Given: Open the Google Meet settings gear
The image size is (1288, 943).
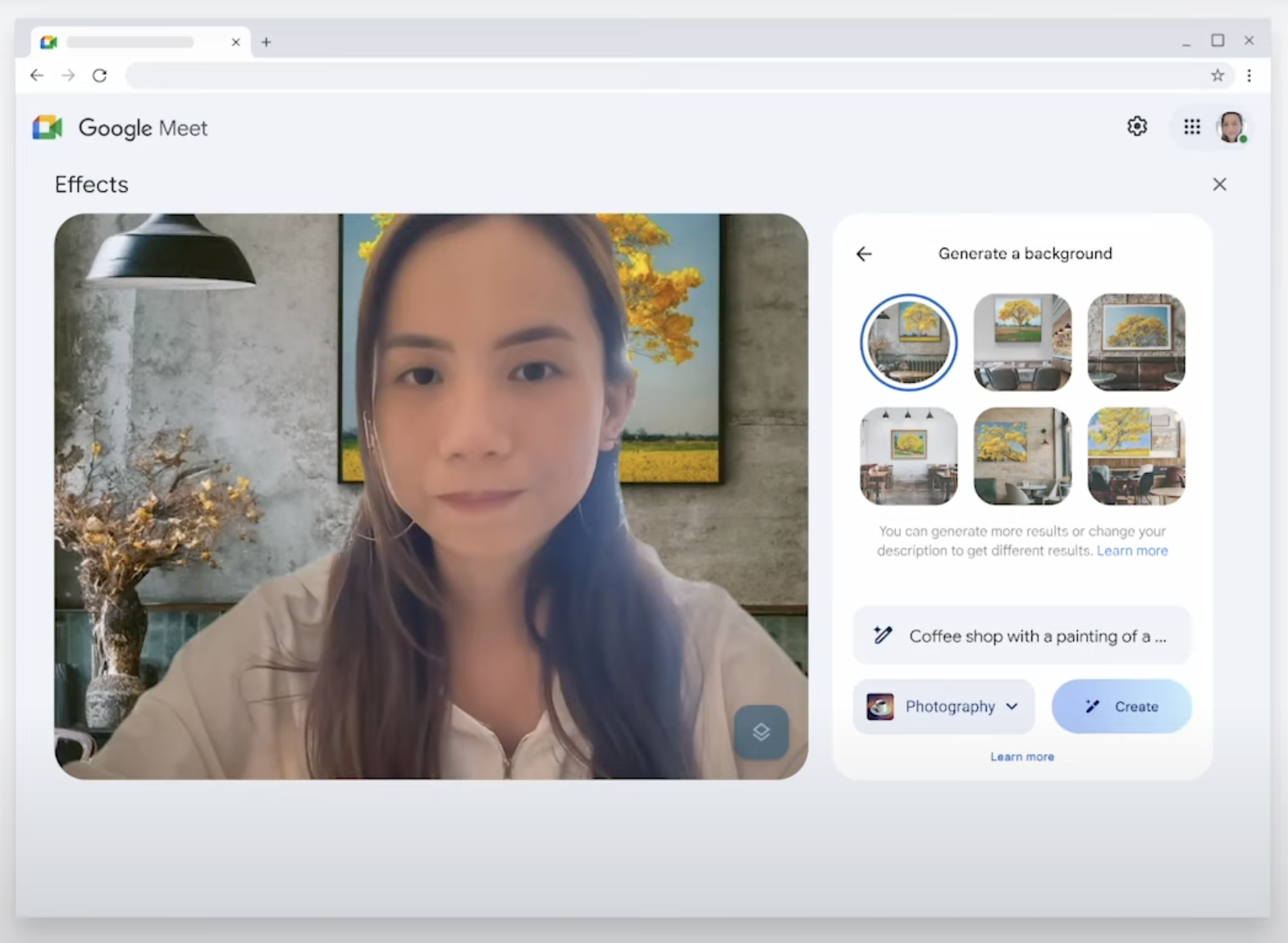Looking at the screenshot, I should click(x=1137, y=126).
